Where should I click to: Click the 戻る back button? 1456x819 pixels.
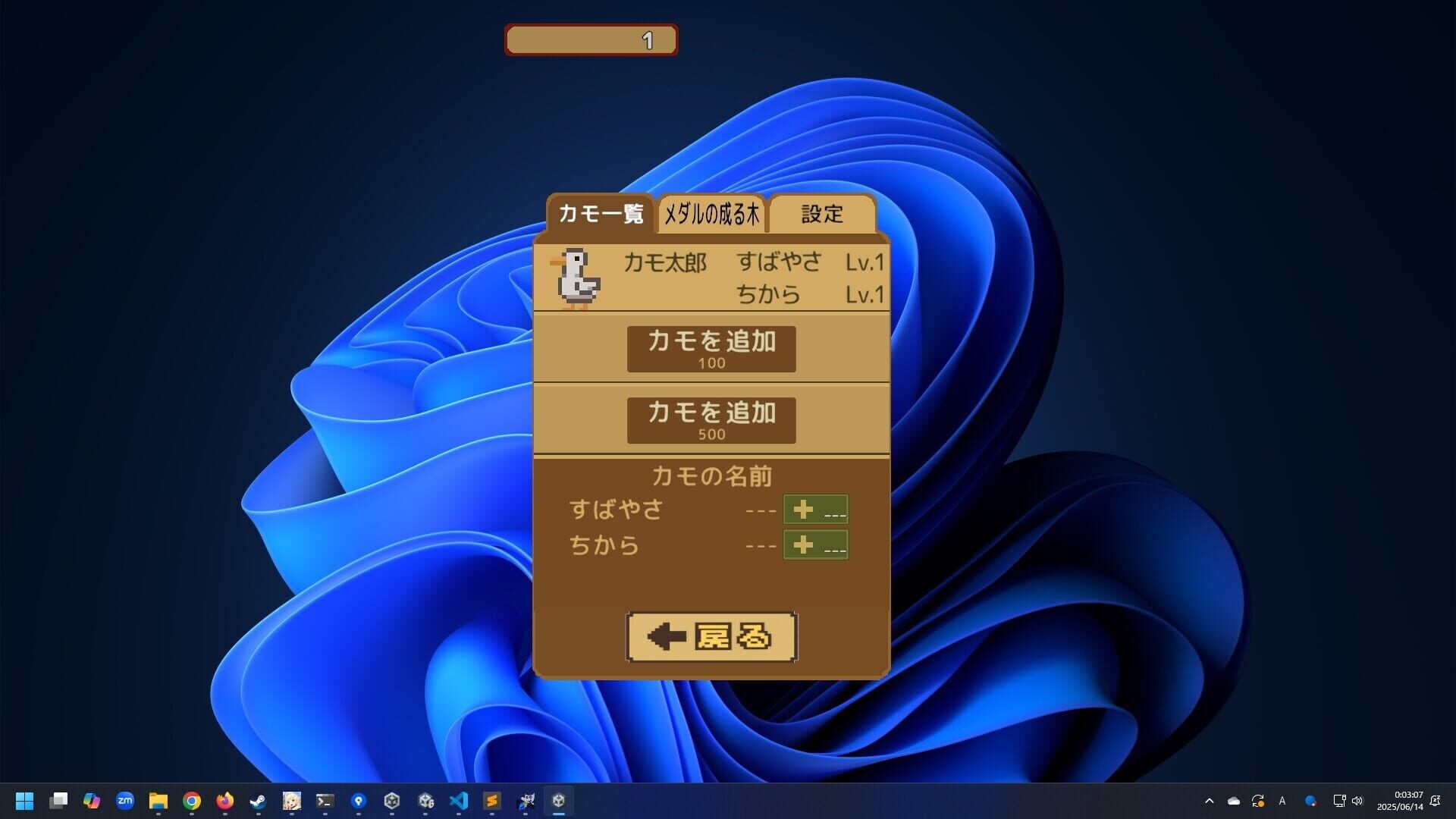tap(711, 638)
